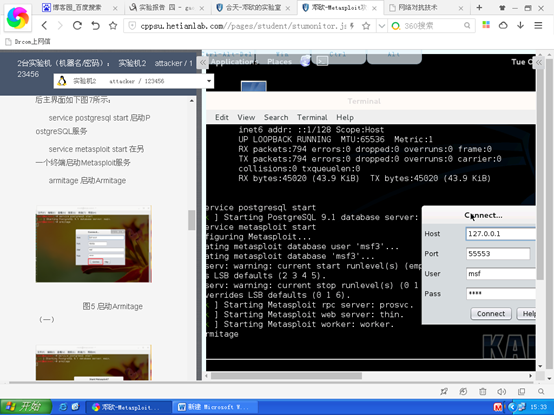The height and width of the screenshot is (415, 554).
Task: Click the instructions panel scroll-up arrow
Action: pos(192,101)
